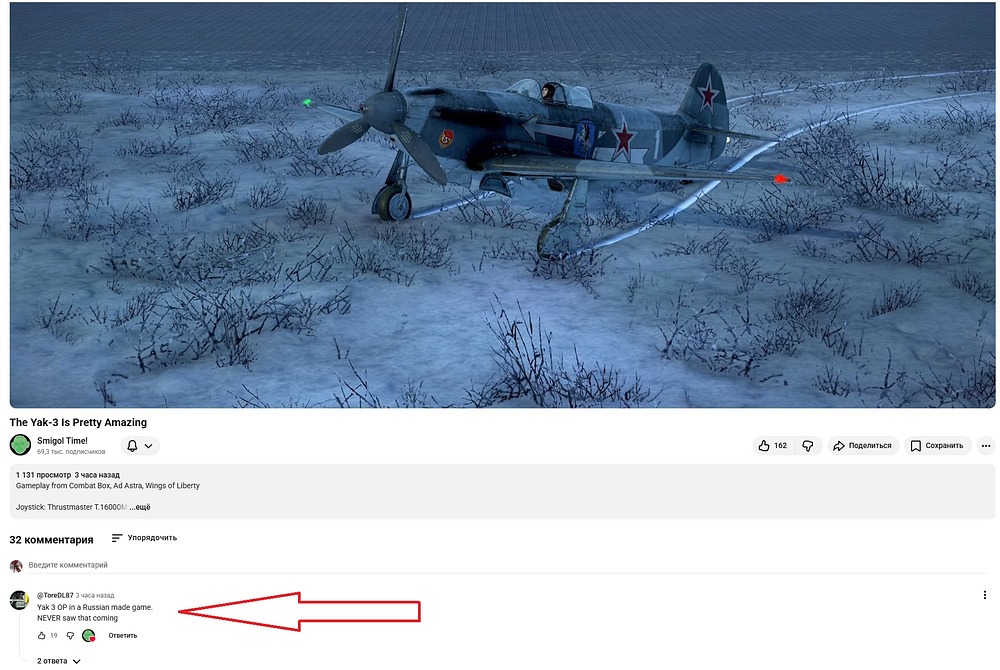Click the @ToreDL87 username link
The width and height of the screenshot is (1000, 670).
[x=55, y=595]
